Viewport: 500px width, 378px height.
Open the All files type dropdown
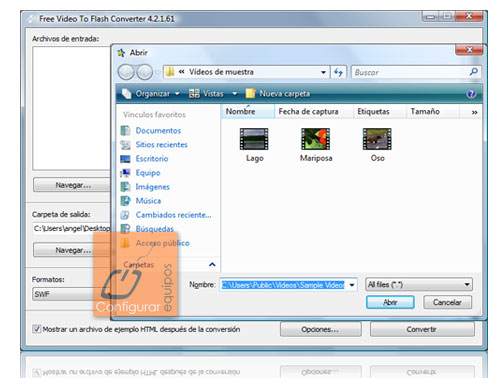419,285
